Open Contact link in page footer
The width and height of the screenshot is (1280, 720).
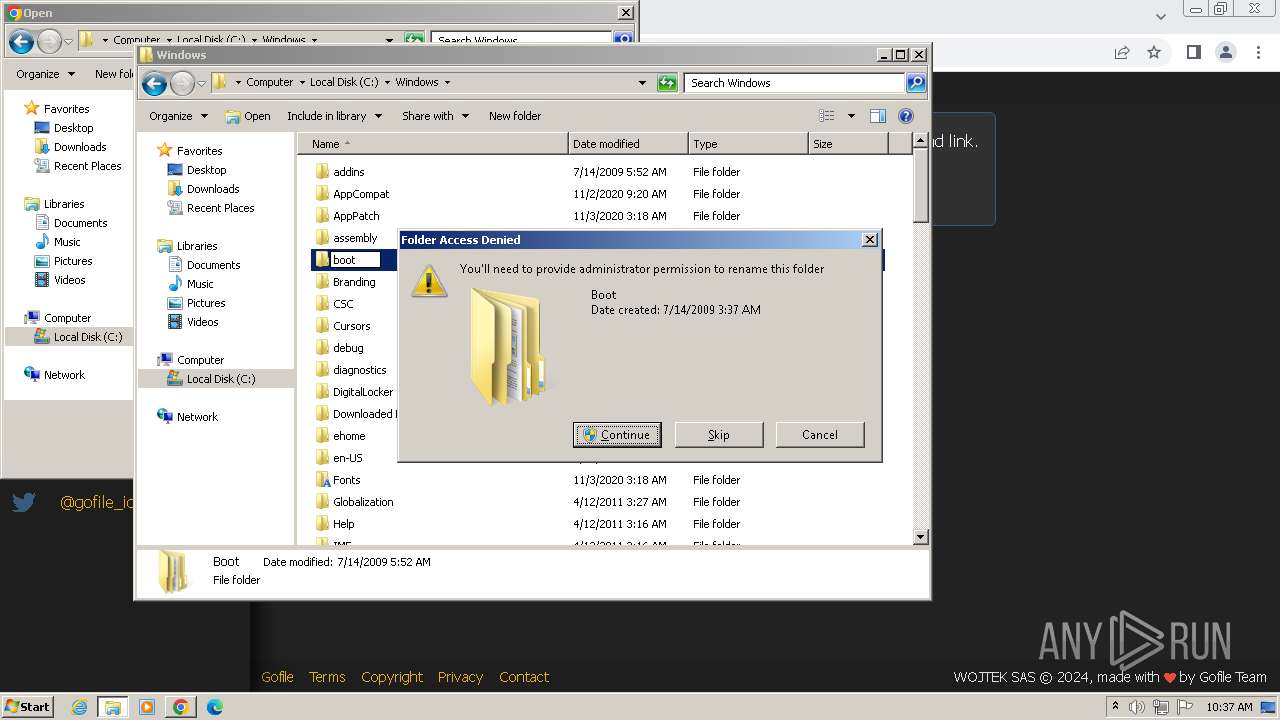coord(524,677)
